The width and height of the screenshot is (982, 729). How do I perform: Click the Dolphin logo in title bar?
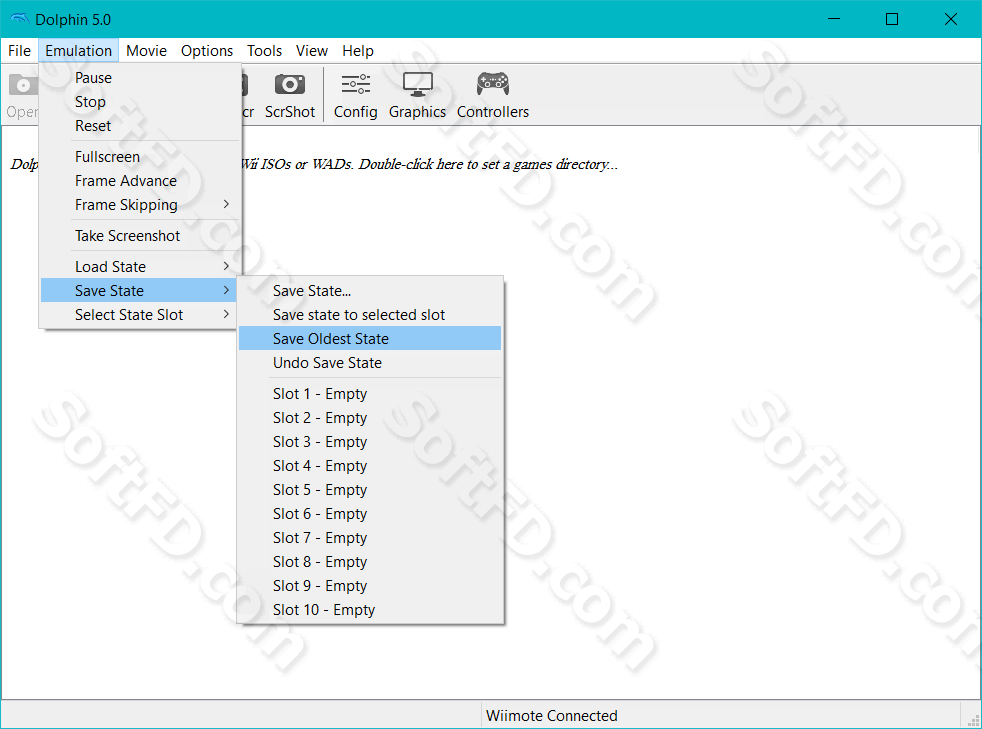19,19
